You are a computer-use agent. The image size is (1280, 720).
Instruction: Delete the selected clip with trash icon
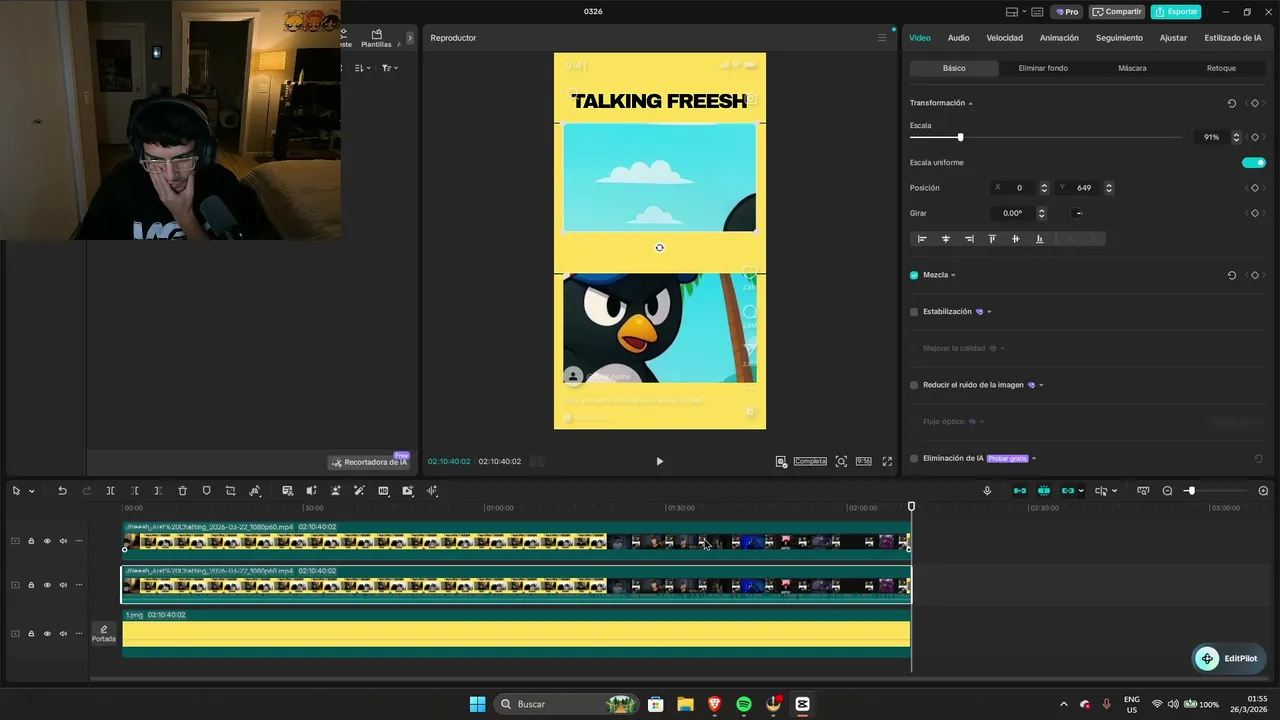pyautogui.click(x=182, y=491)
